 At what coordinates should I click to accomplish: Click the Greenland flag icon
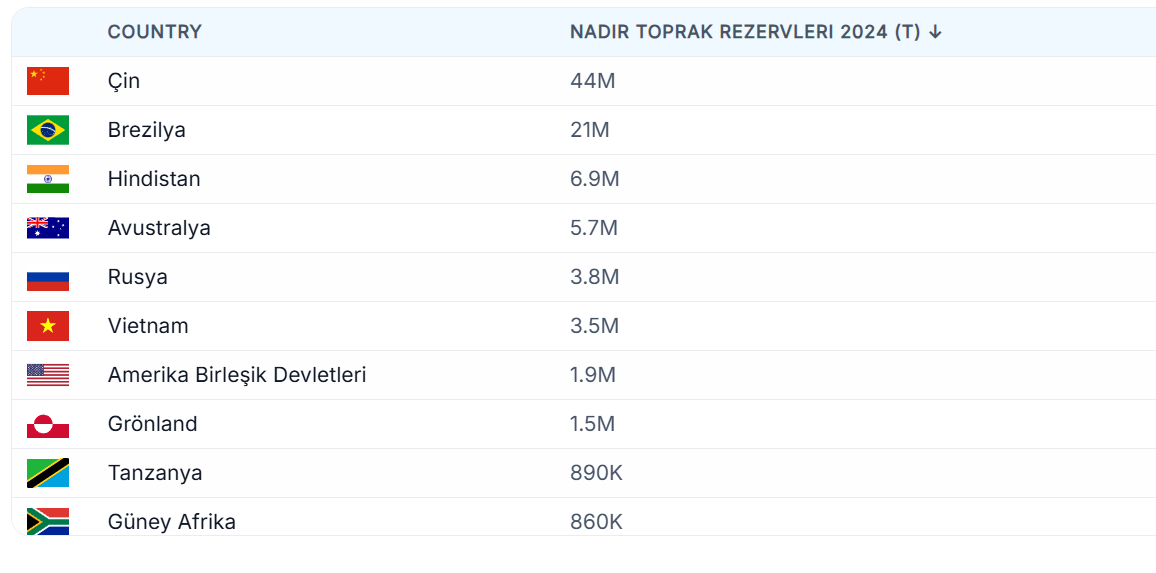pyautogui.click(x=48, y=424)
